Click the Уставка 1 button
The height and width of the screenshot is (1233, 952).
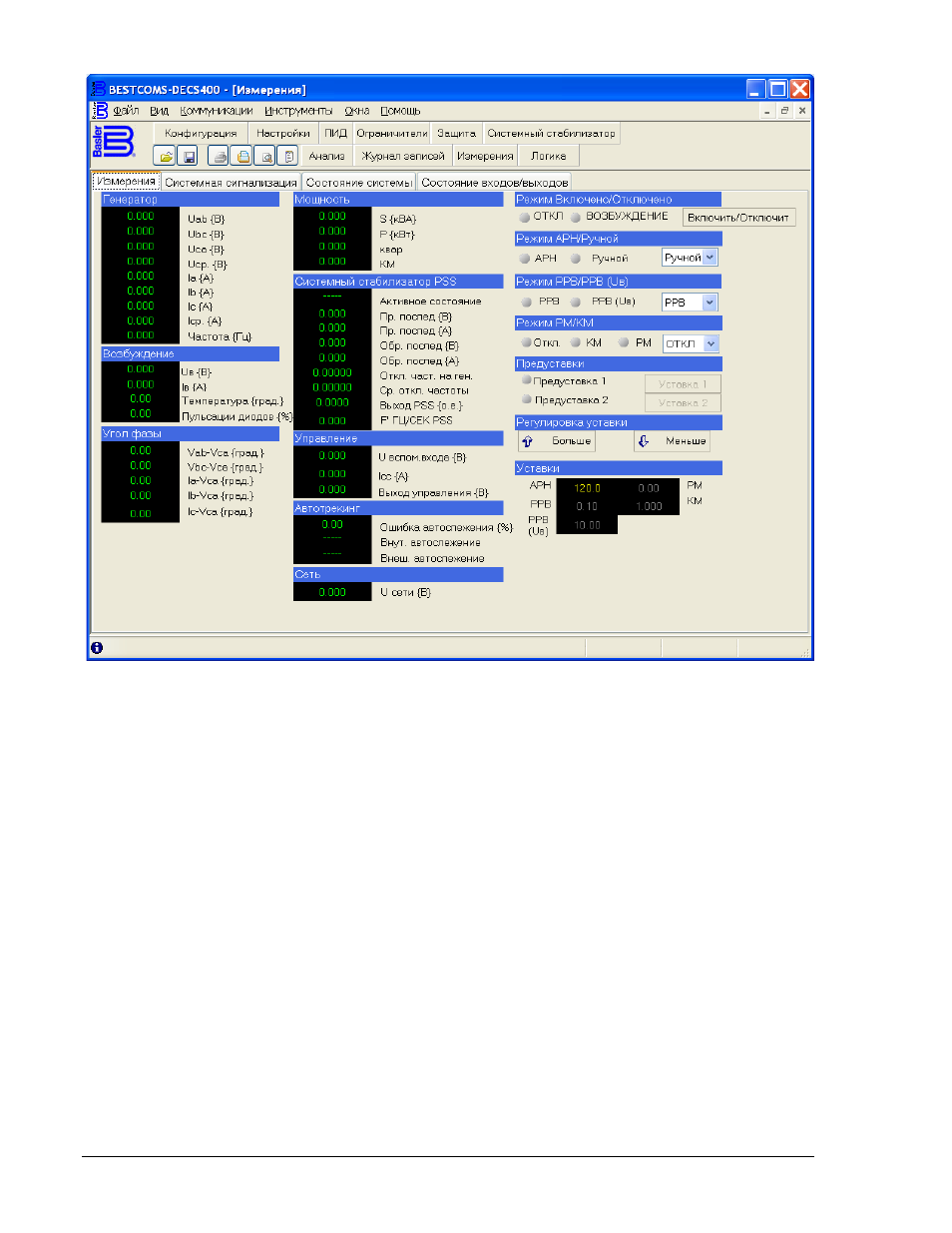683,383
